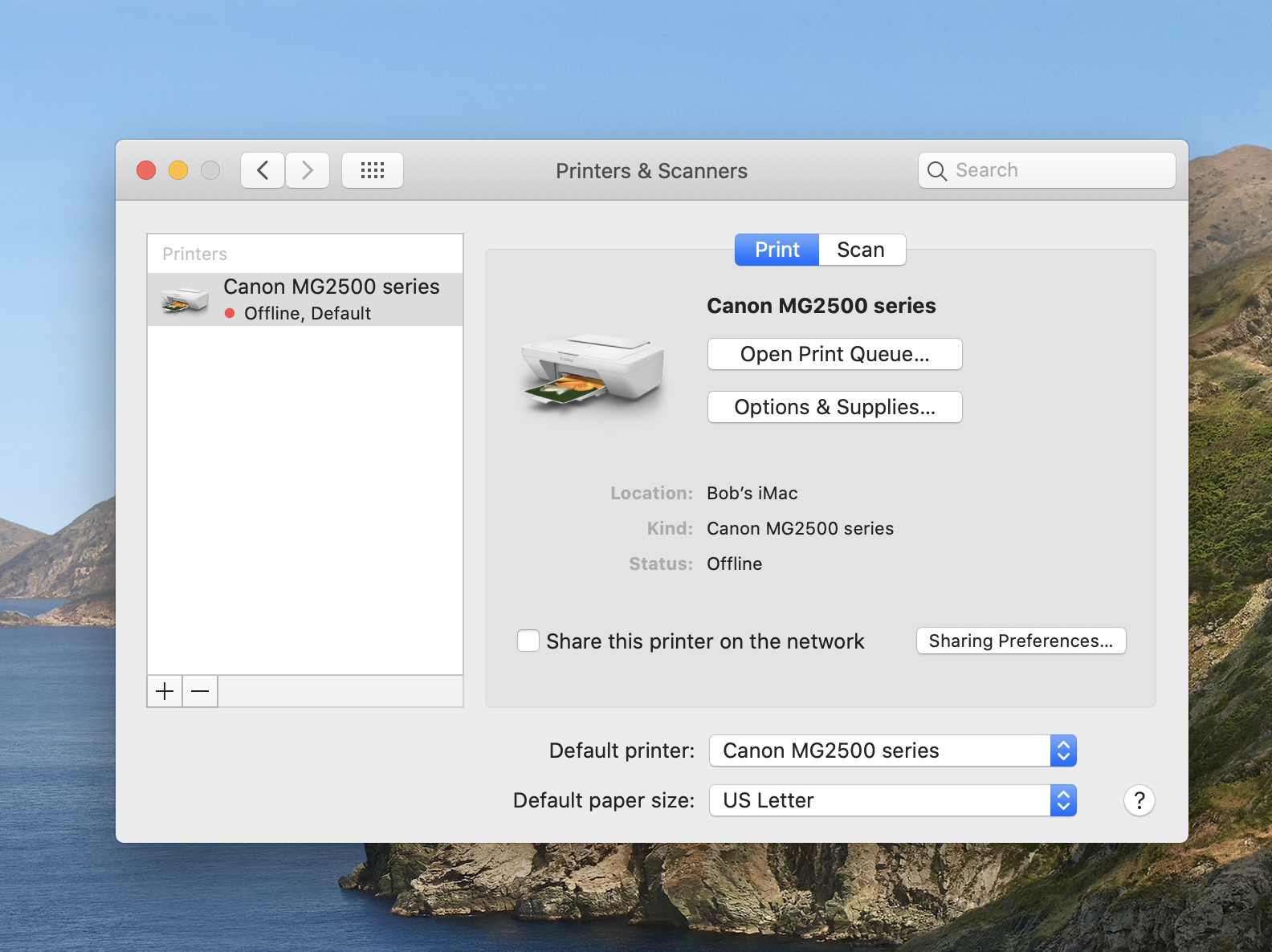
Task: Minimize the window with the yellow button
Action: coord(178,170)
